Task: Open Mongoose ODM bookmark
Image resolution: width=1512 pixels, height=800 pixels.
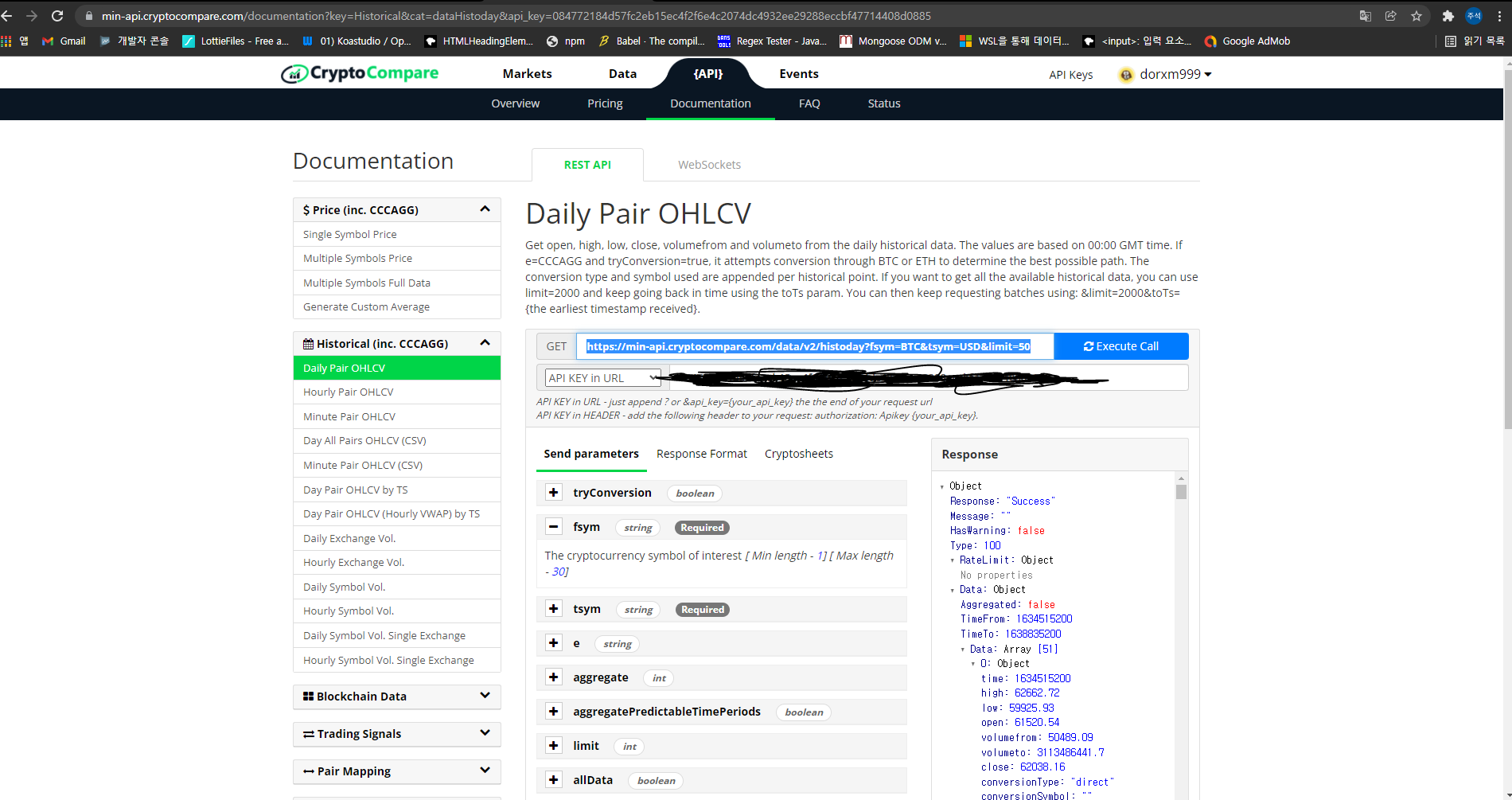Action: [x=893, y=41]
